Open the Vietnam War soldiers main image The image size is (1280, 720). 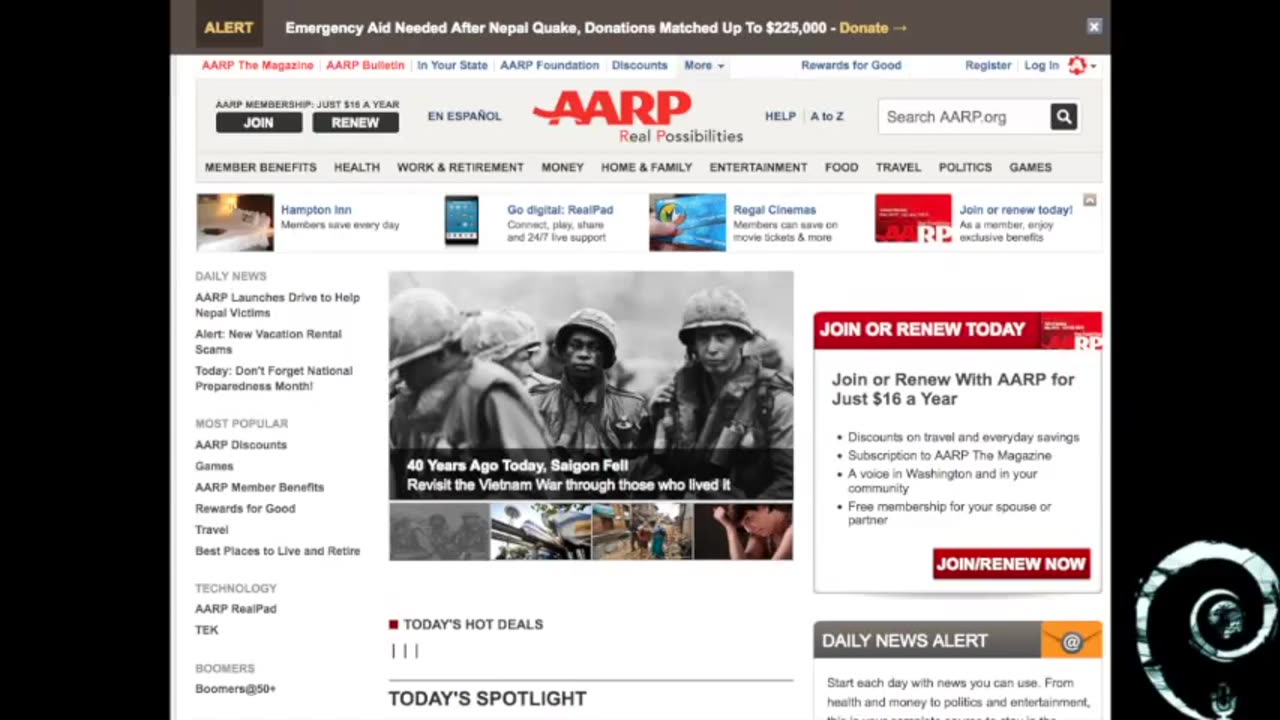591,385
